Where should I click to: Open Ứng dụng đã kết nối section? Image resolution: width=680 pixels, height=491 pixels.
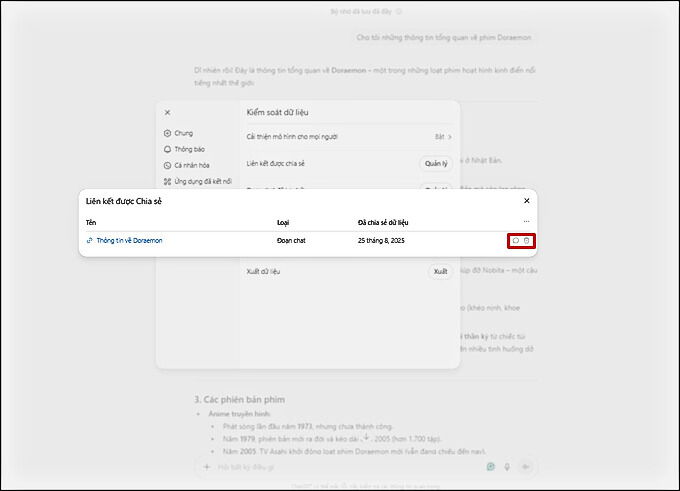point(202,181)
